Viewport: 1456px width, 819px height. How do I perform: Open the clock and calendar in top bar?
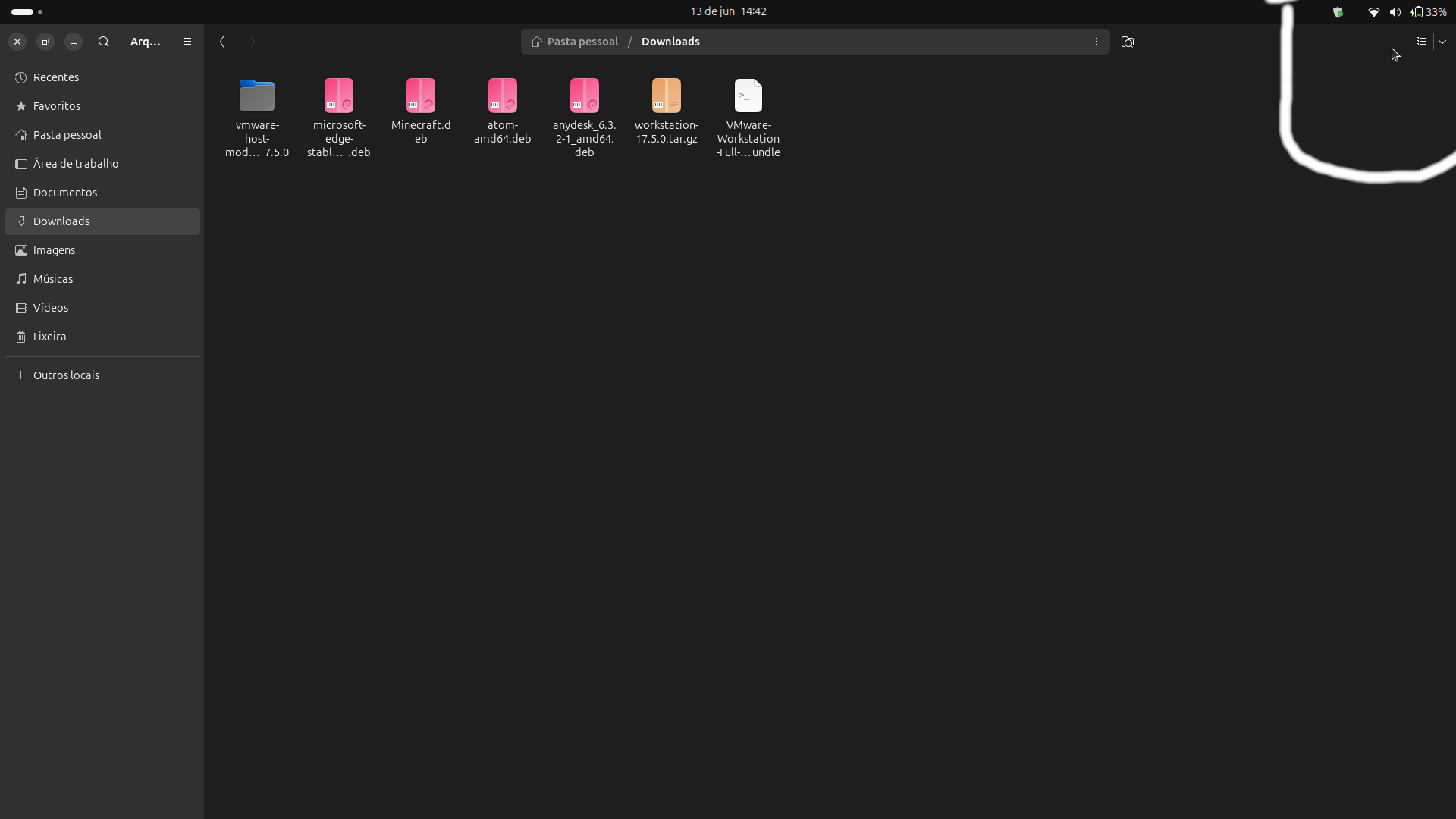[x=728, y=11]
